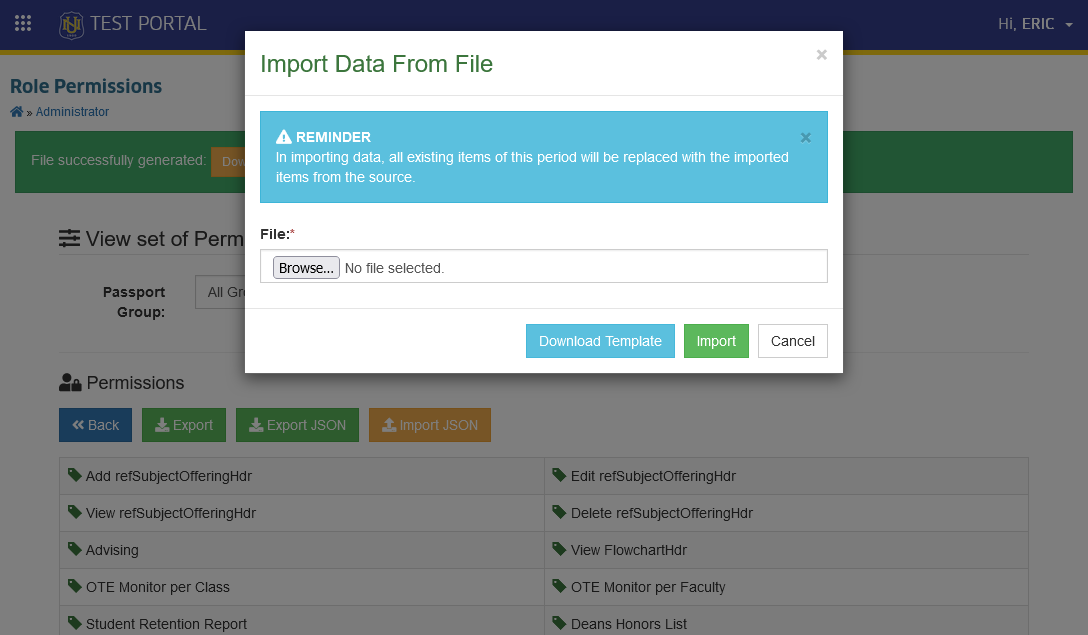This screenshot has height=635, width=1088.
Task: Click tag icon for OTE Monitor per Class
Action: [x=75, y=586]
